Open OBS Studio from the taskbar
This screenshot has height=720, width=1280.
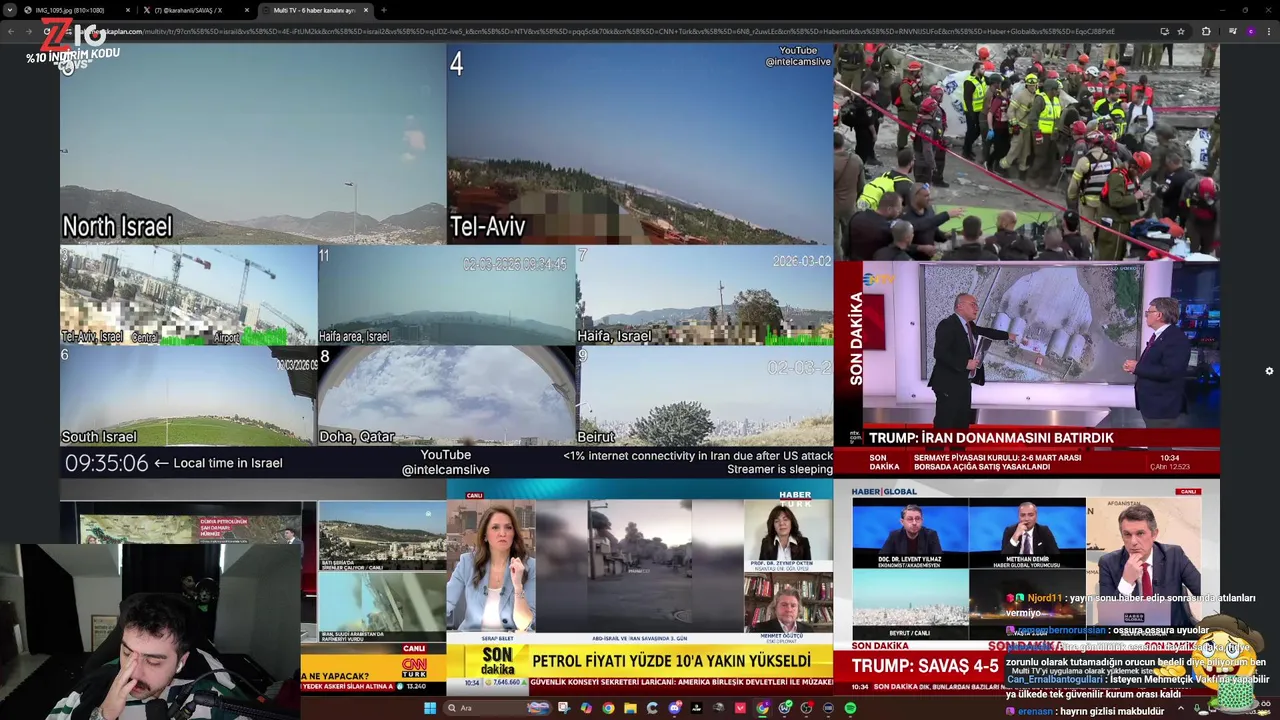tap(806, 708)
